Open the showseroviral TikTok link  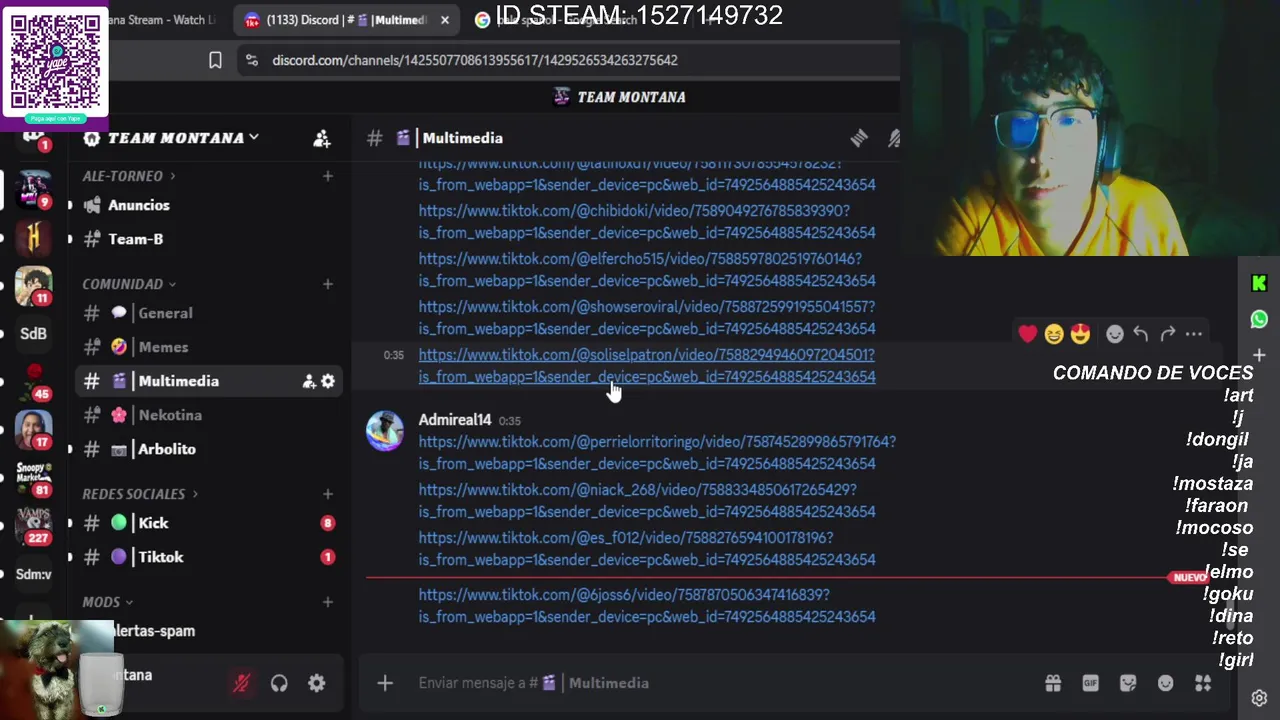[x=647, y=318]
